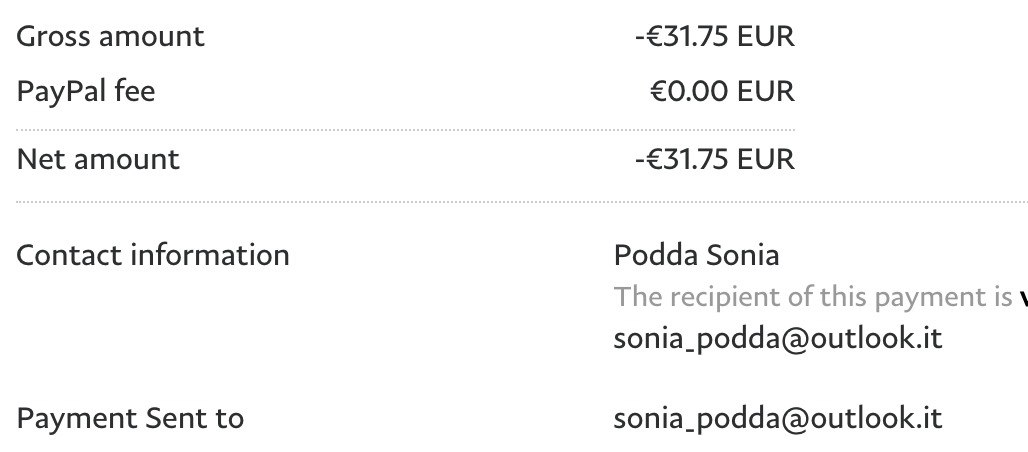Viewport: 1028px width, 452px height.
Task: Click the EUR currency code in Gross amount row
Action: pos(766,37)
